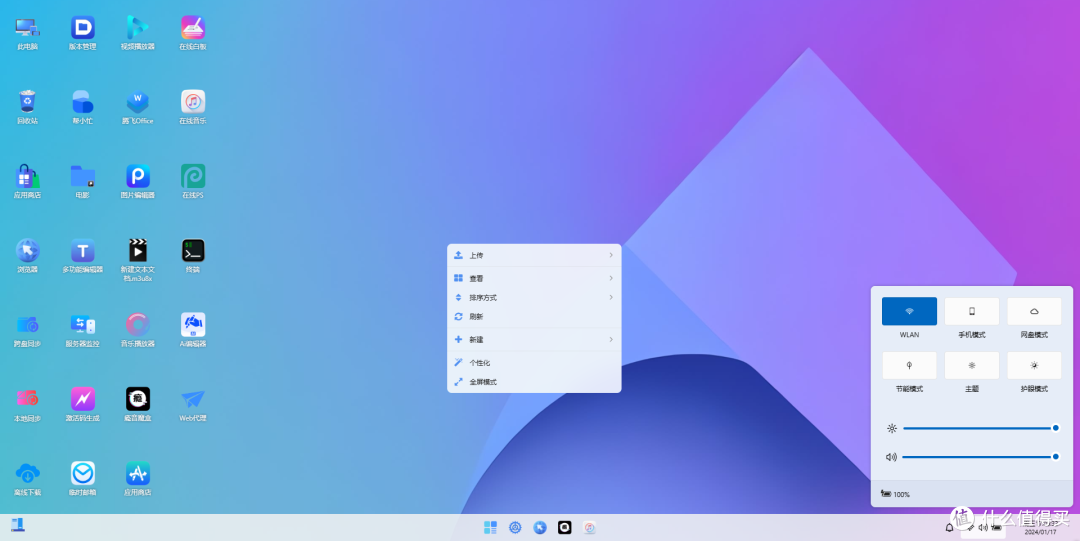Open the 终端 (Terminal) desktop icon
Image resolution: width=1080 pixels, height=541 pixels.
(193, 251)
